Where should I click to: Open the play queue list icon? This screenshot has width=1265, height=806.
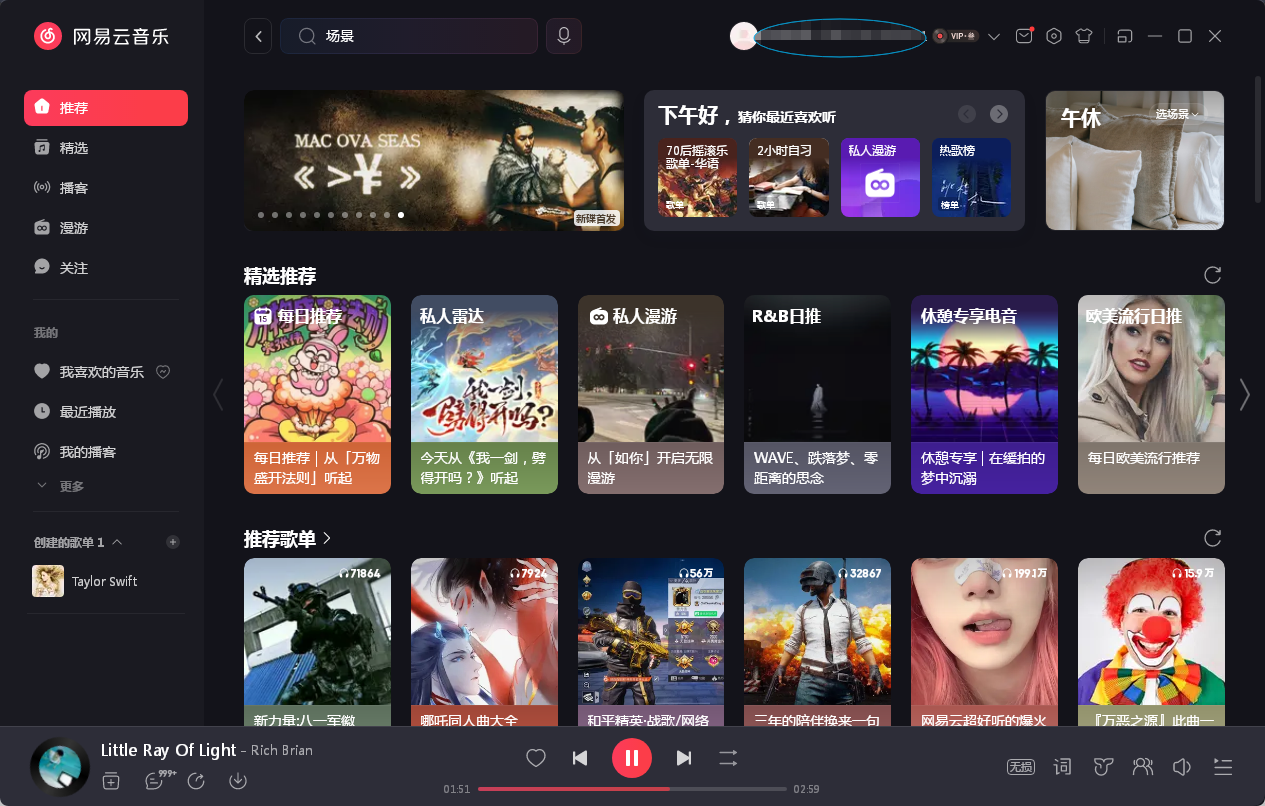click(1223, 767)
